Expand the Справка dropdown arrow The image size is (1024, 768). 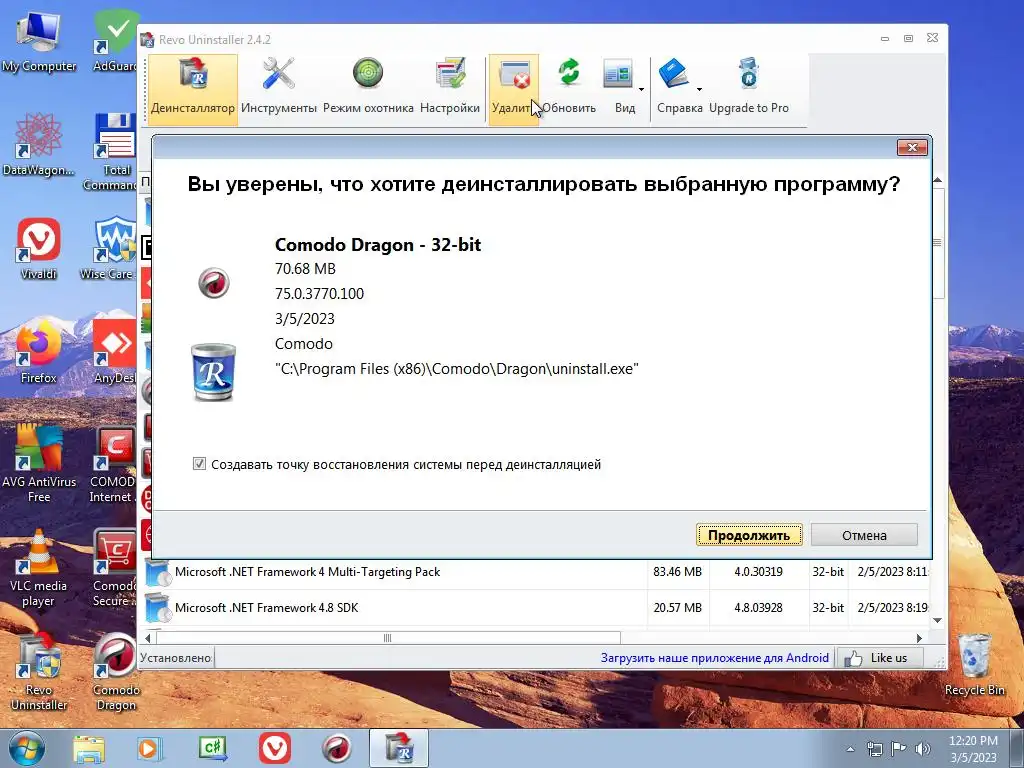point(699,89)
